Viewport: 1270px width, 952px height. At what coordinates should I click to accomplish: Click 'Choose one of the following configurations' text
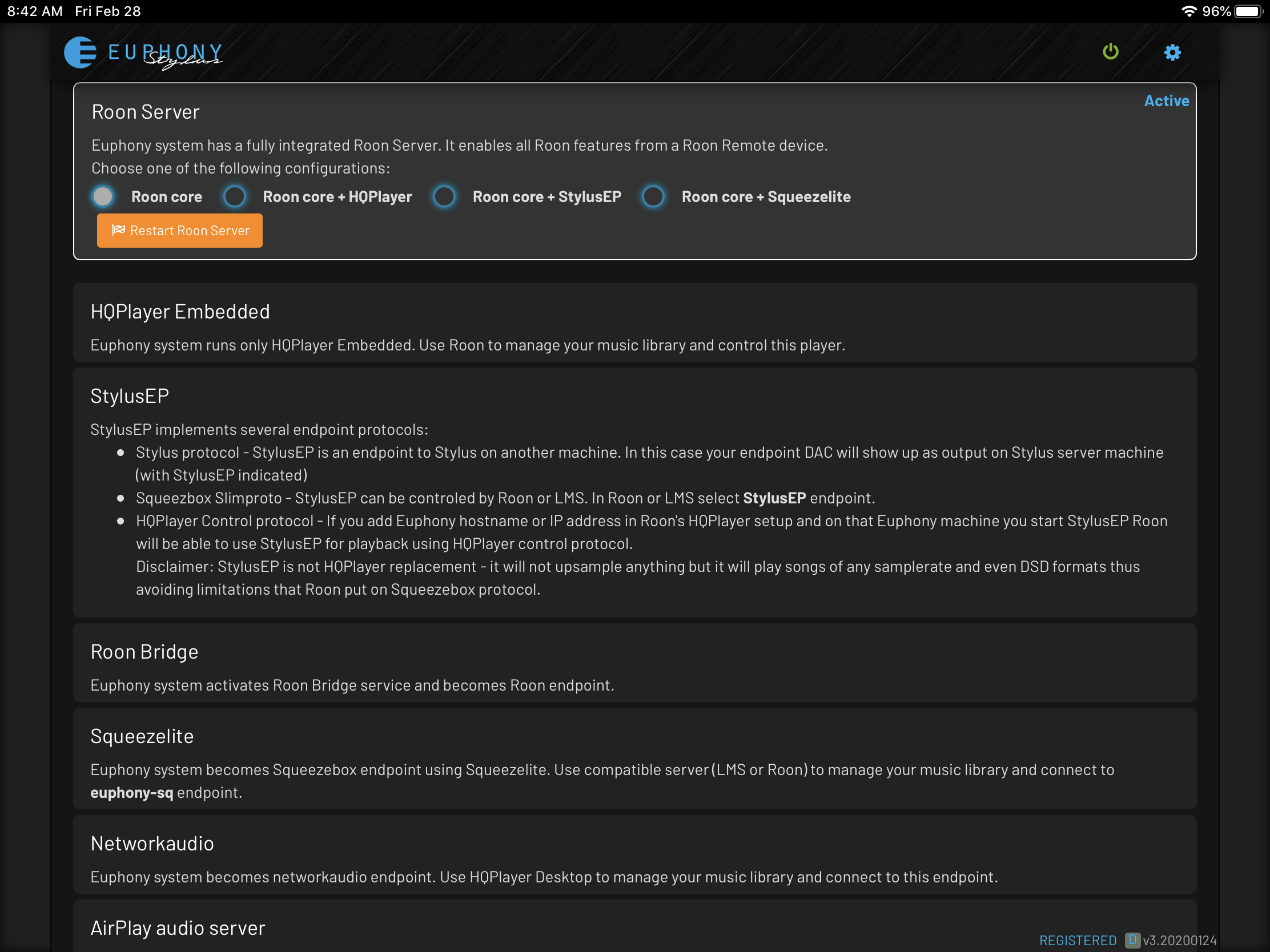coord(240,168)
